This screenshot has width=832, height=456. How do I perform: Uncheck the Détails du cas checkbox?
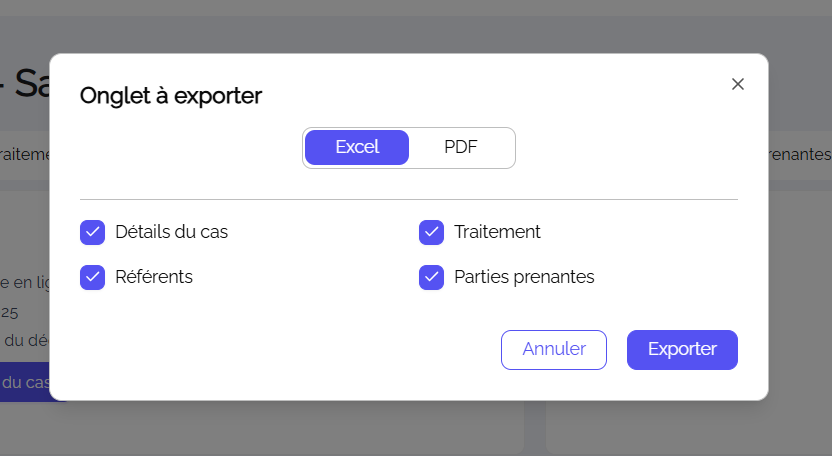[93, 232]
